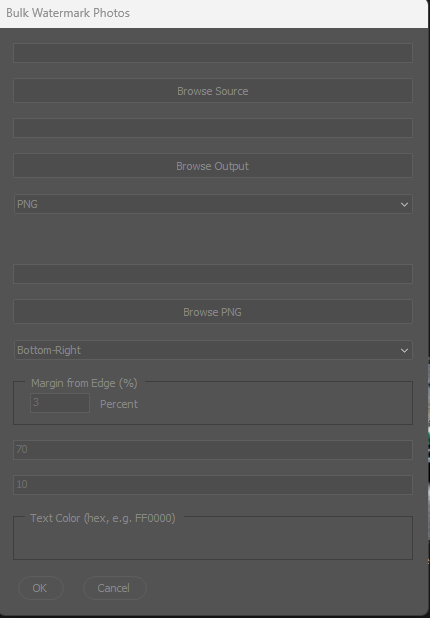Click the input field showing 70
The image size is (430, 618).
pyautogui.click(x=213, y=450)
